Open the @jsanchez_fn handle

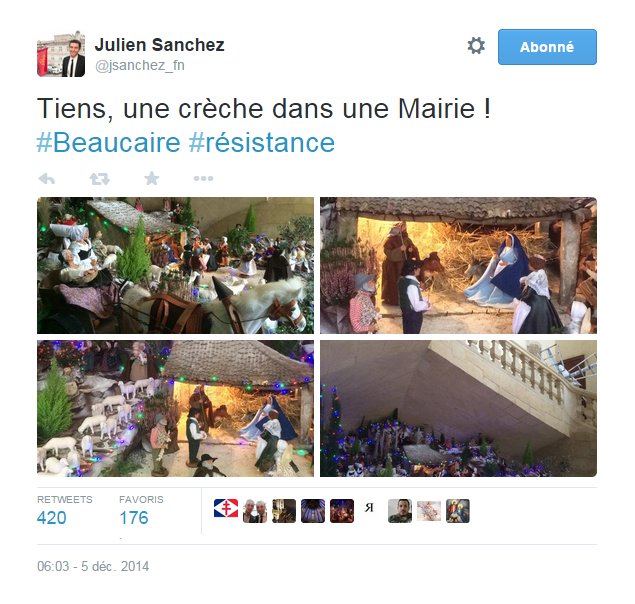(140, 65)
